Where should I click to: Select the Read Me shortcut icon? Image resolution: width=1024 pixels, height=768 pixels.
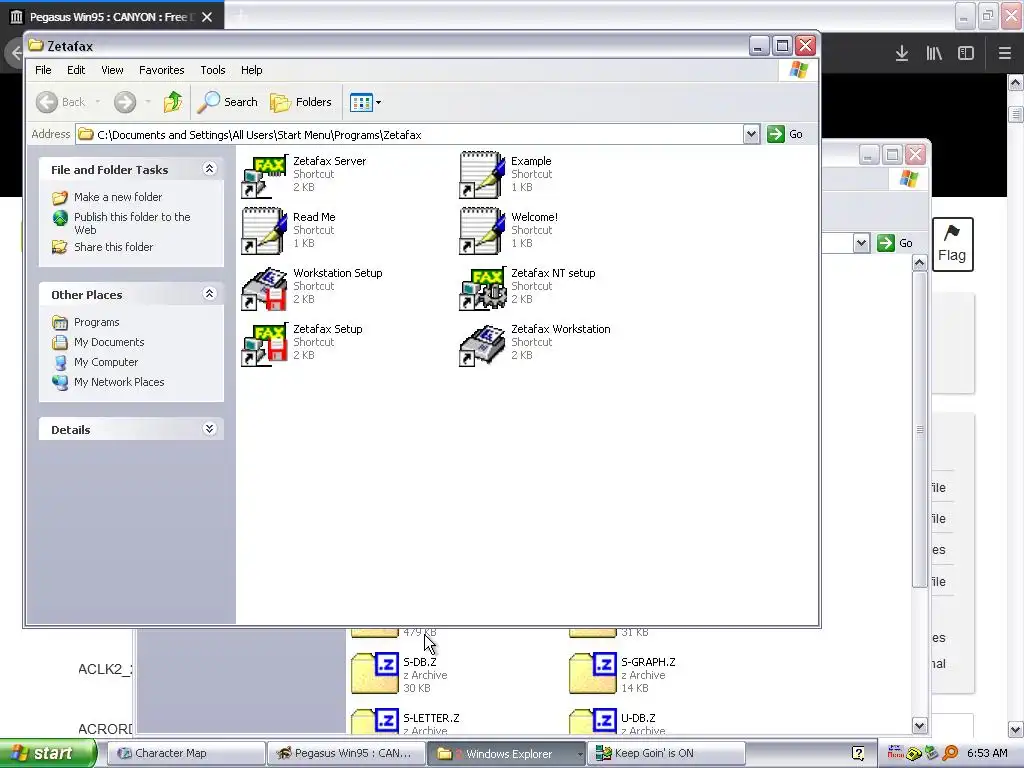click(x=264, y=231)
